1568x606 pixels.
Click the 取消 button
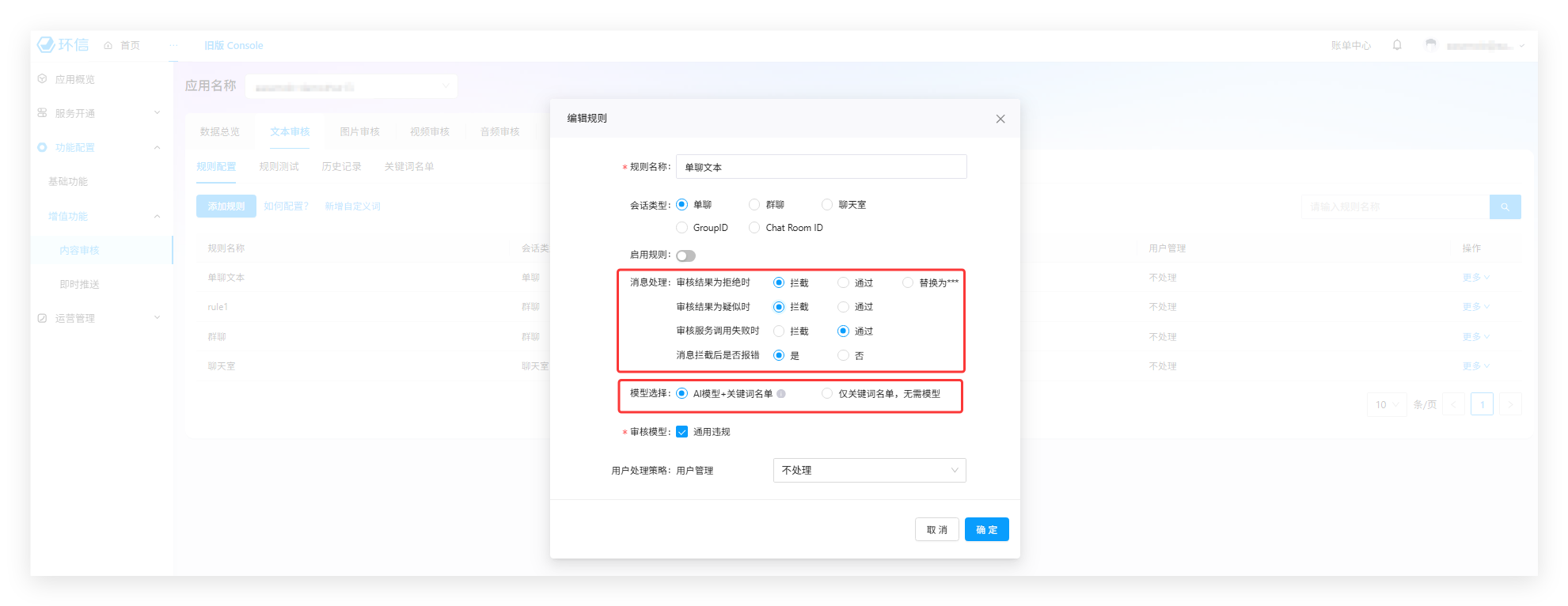(x=936, y=530)
